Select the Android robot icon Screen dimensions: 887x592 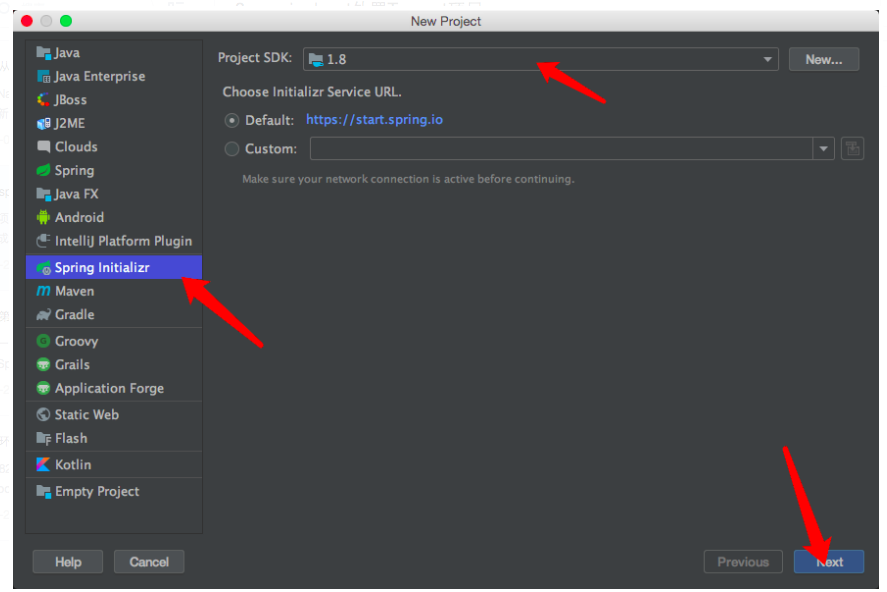point(44,217)
